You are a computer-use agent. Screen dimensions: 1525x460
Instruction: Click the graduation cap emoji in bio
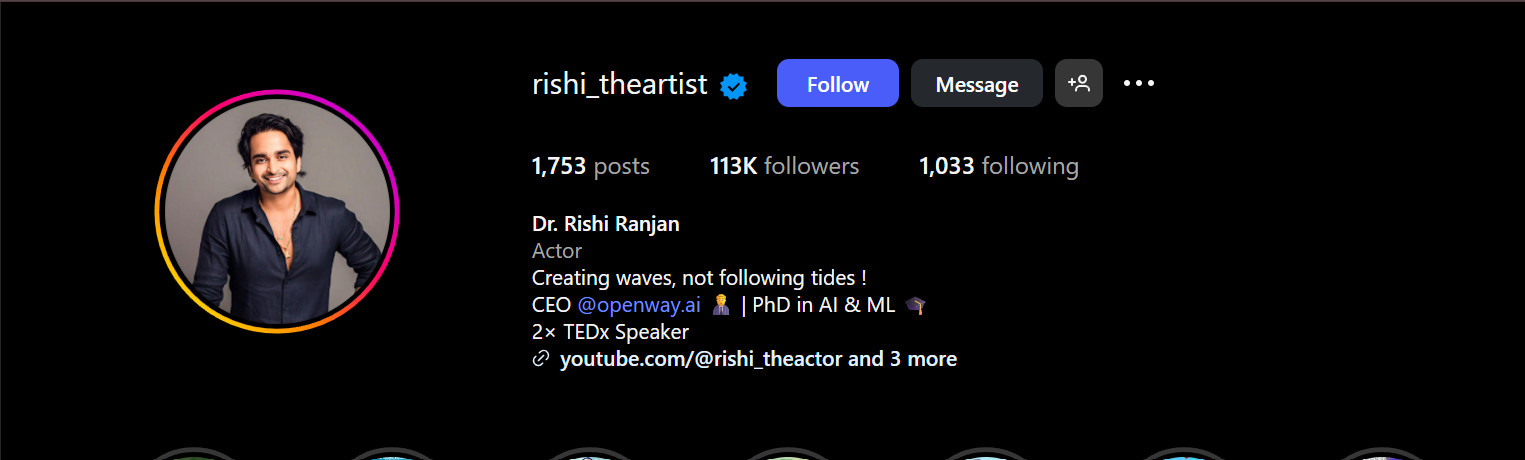pyautogui.click(x=915, y=305)
